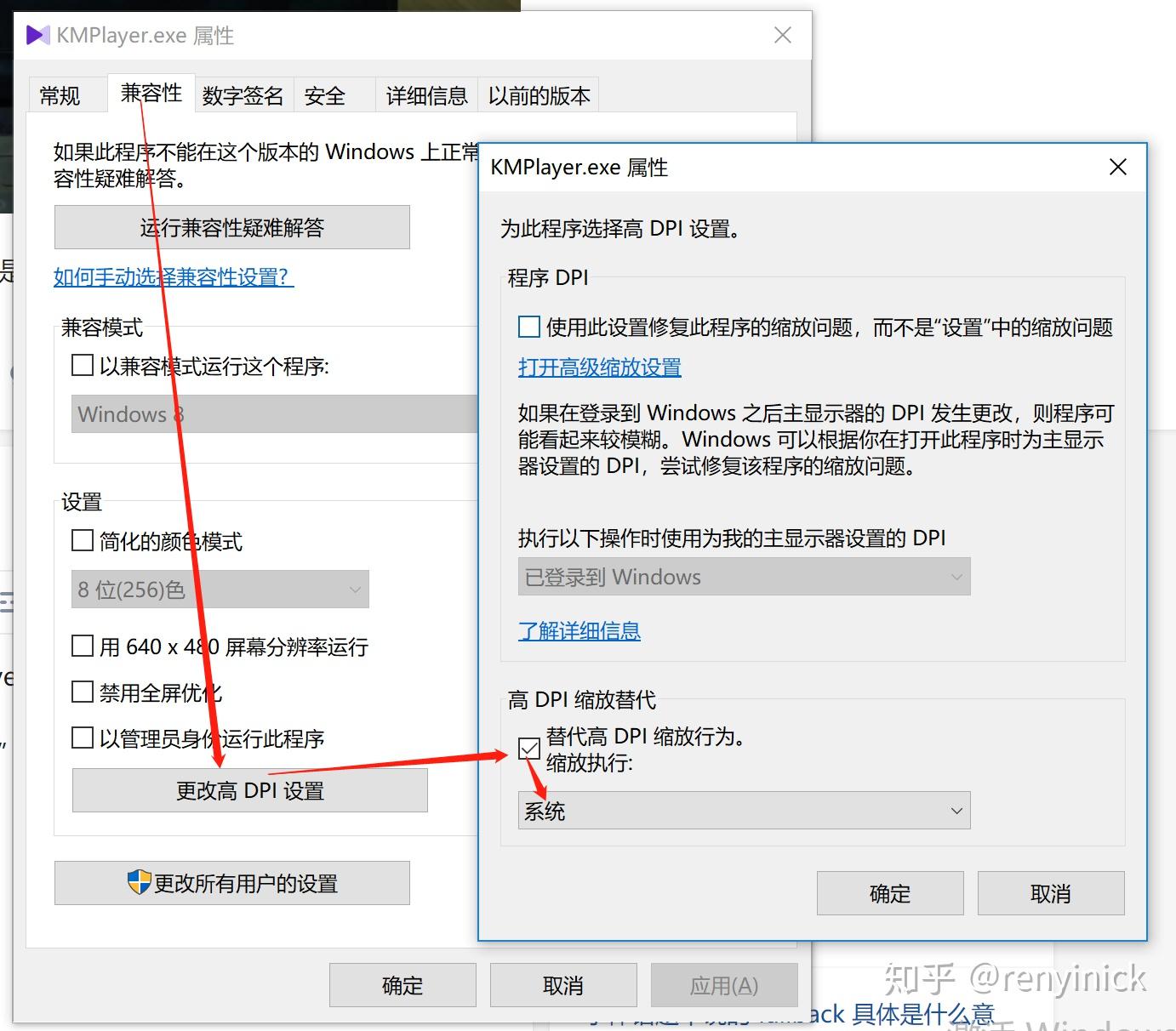This screenshot has height=1031, width=1176.
Task: Click 取消 in the DPI dialog
Action: pos(1051,893)
